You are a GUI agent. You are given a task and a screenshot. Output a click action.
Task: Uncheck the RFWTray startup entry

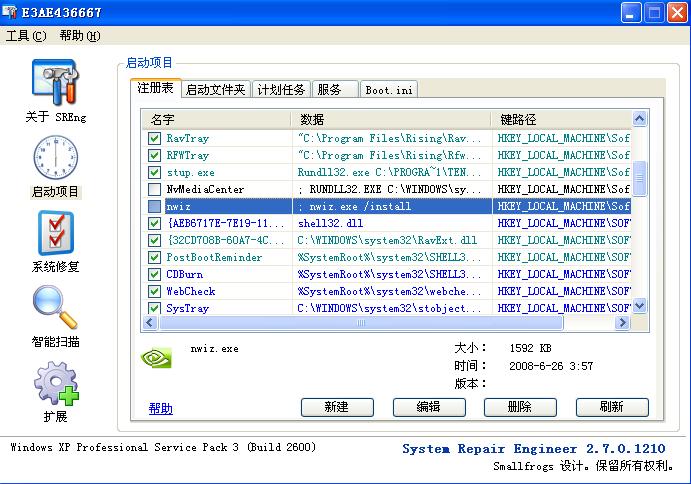coord(154,155)
